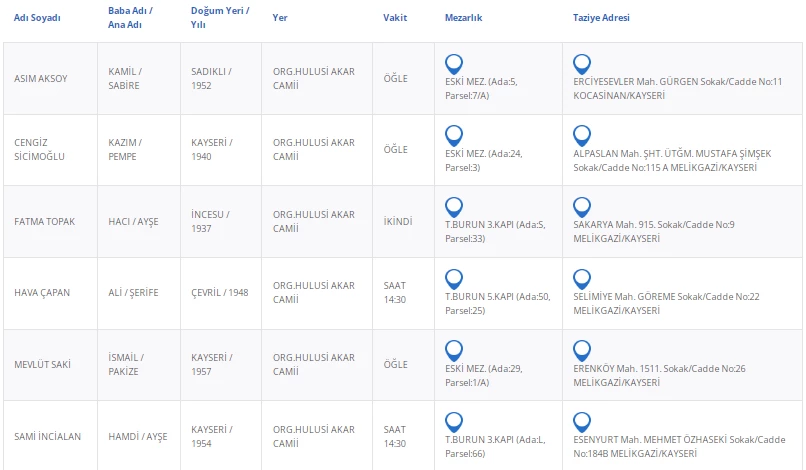Click T.Burun 5.Kapı cemetery map pin
This screenshot has height=470, width=806.
(453, 278)
